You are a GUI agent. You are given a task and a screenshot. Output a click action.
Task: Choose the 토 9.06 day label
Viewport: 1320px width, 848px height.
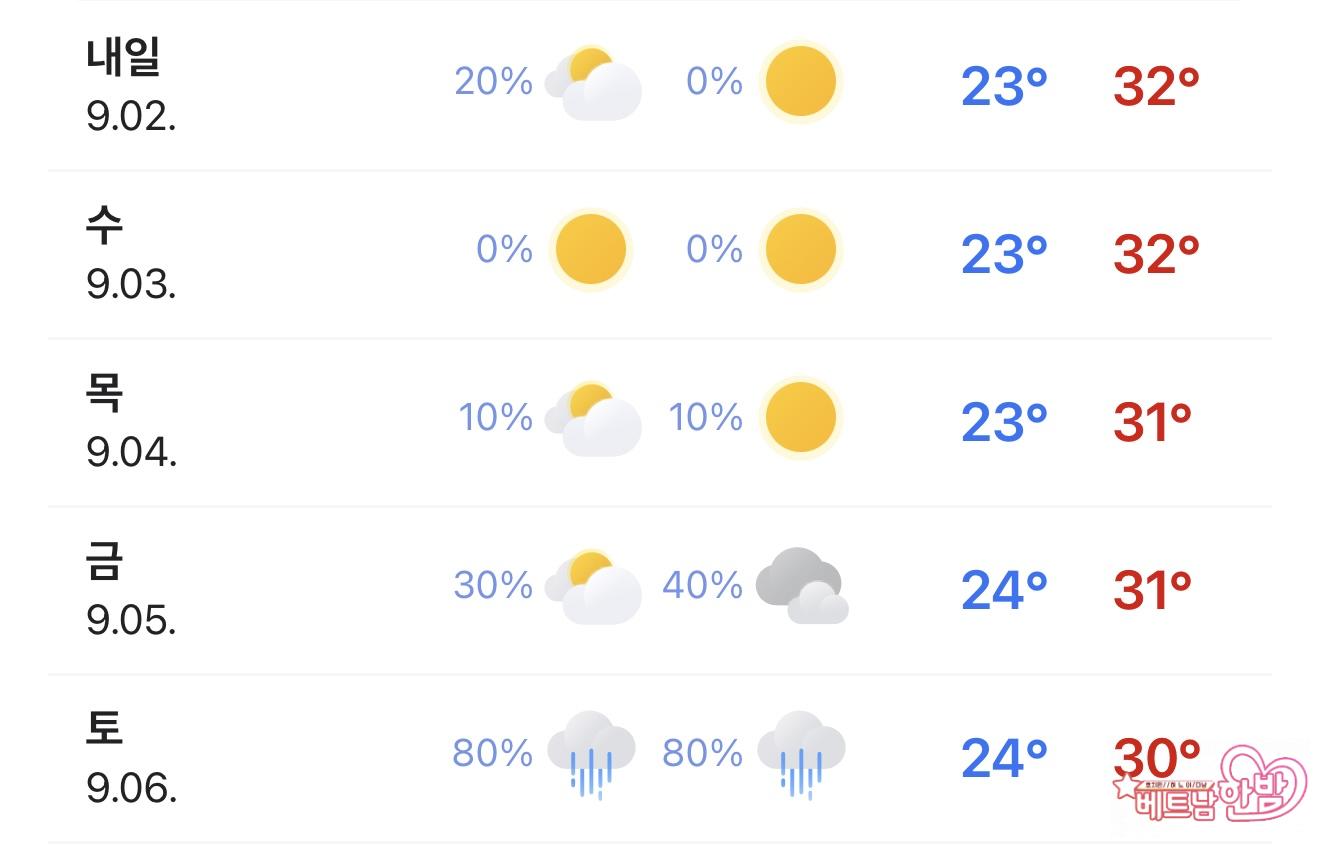click(x=131, y=758)
